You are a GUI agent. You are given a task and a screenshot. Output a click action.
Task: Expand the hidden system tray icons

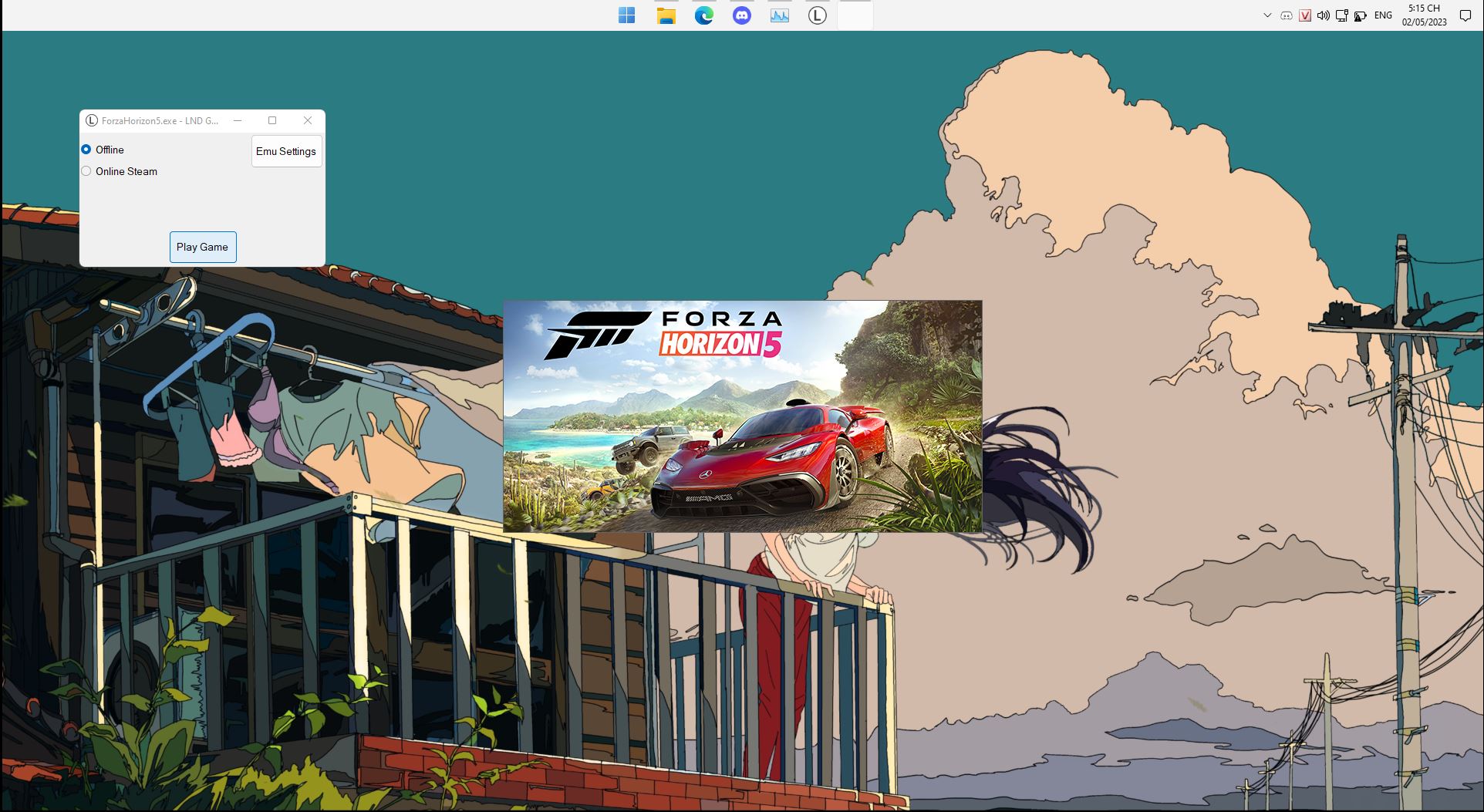1267,15
